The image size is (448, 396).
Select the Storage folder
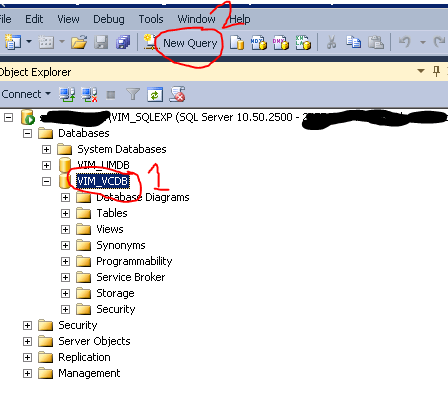tap(115, 293)
